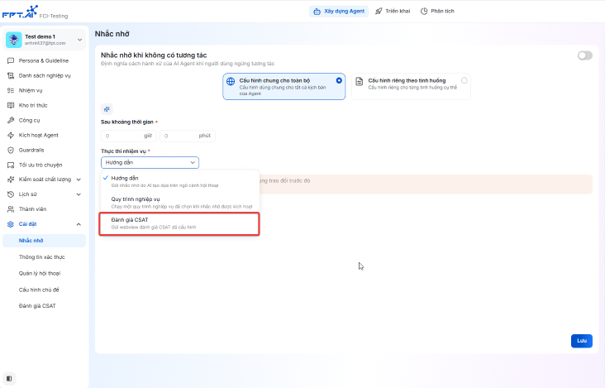Screen dimensions: 605x388
Task: Select the Thành viên people icon
Action: [10, 209]
